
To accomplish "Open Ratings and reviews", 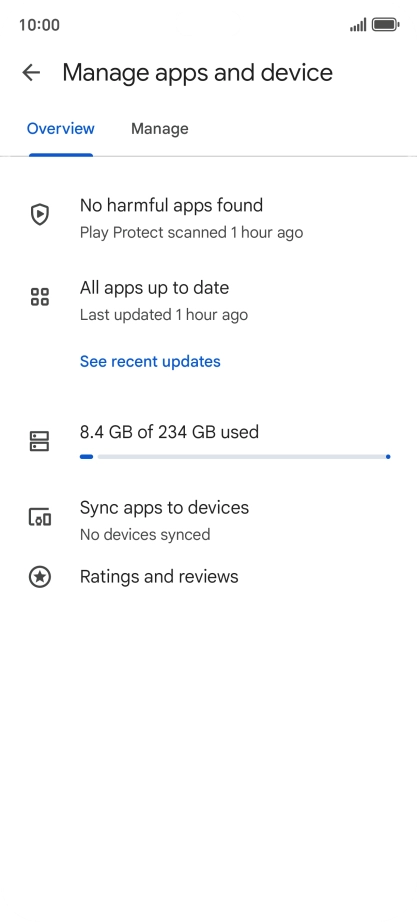I will point(208,577).
